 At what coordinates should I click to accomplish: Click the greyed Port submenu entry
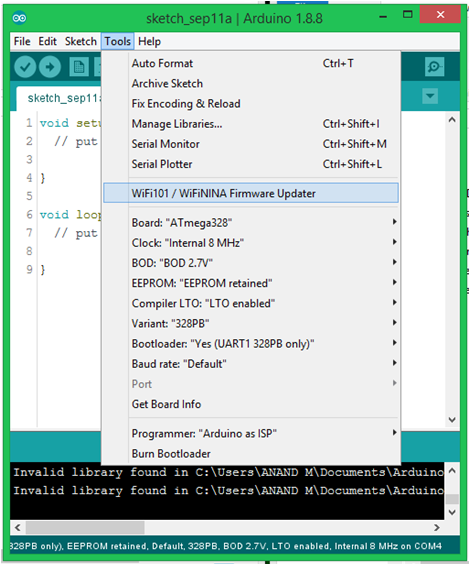click(x=251, y=384)
